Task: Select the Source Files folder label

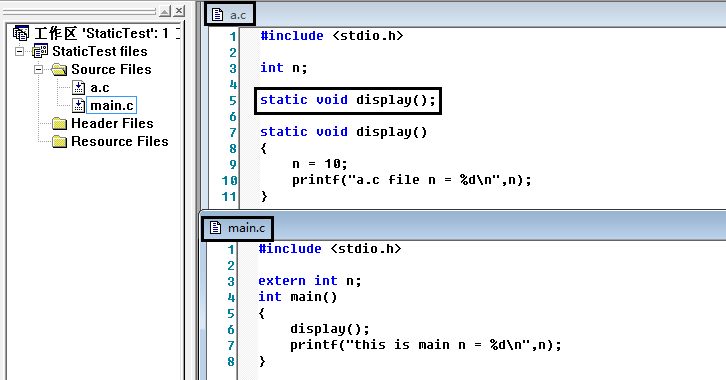Action: tap(111, 69)
